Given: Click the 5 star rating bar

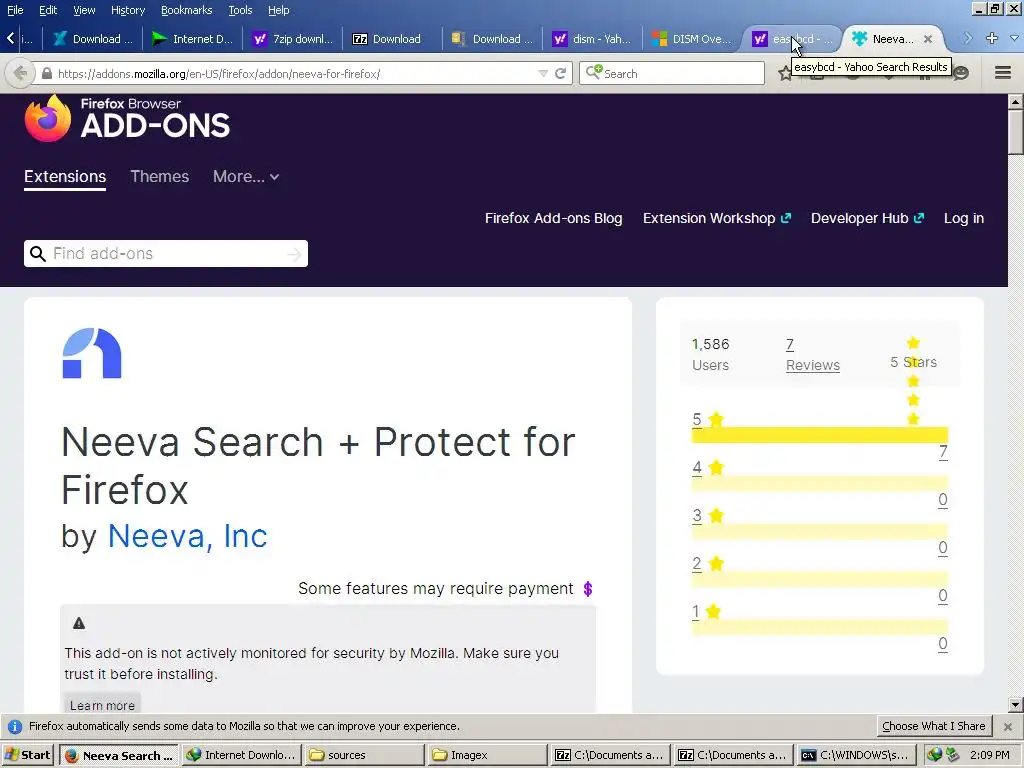Looking at the screenshot, I should 820,435.
